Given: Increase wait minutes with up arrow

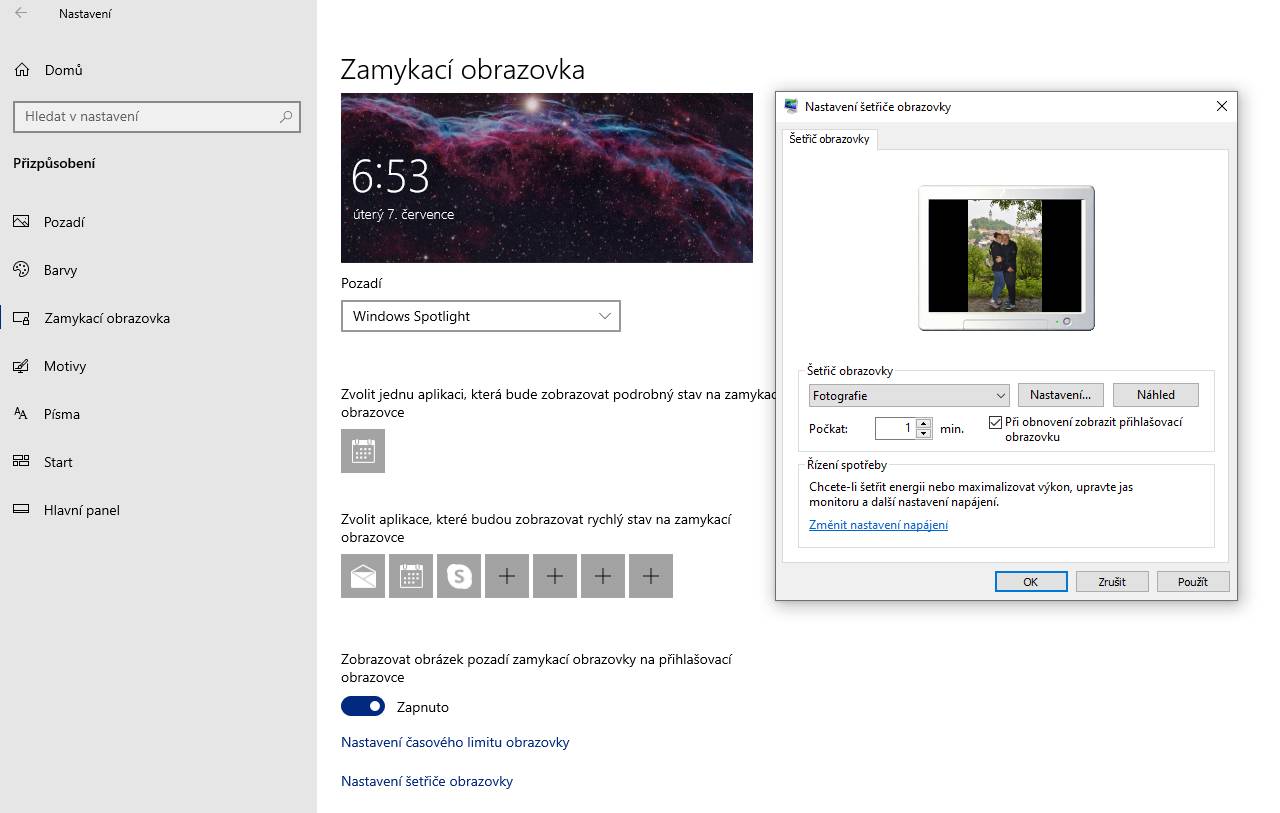Looking at the screenshot, I should [924, 423].
